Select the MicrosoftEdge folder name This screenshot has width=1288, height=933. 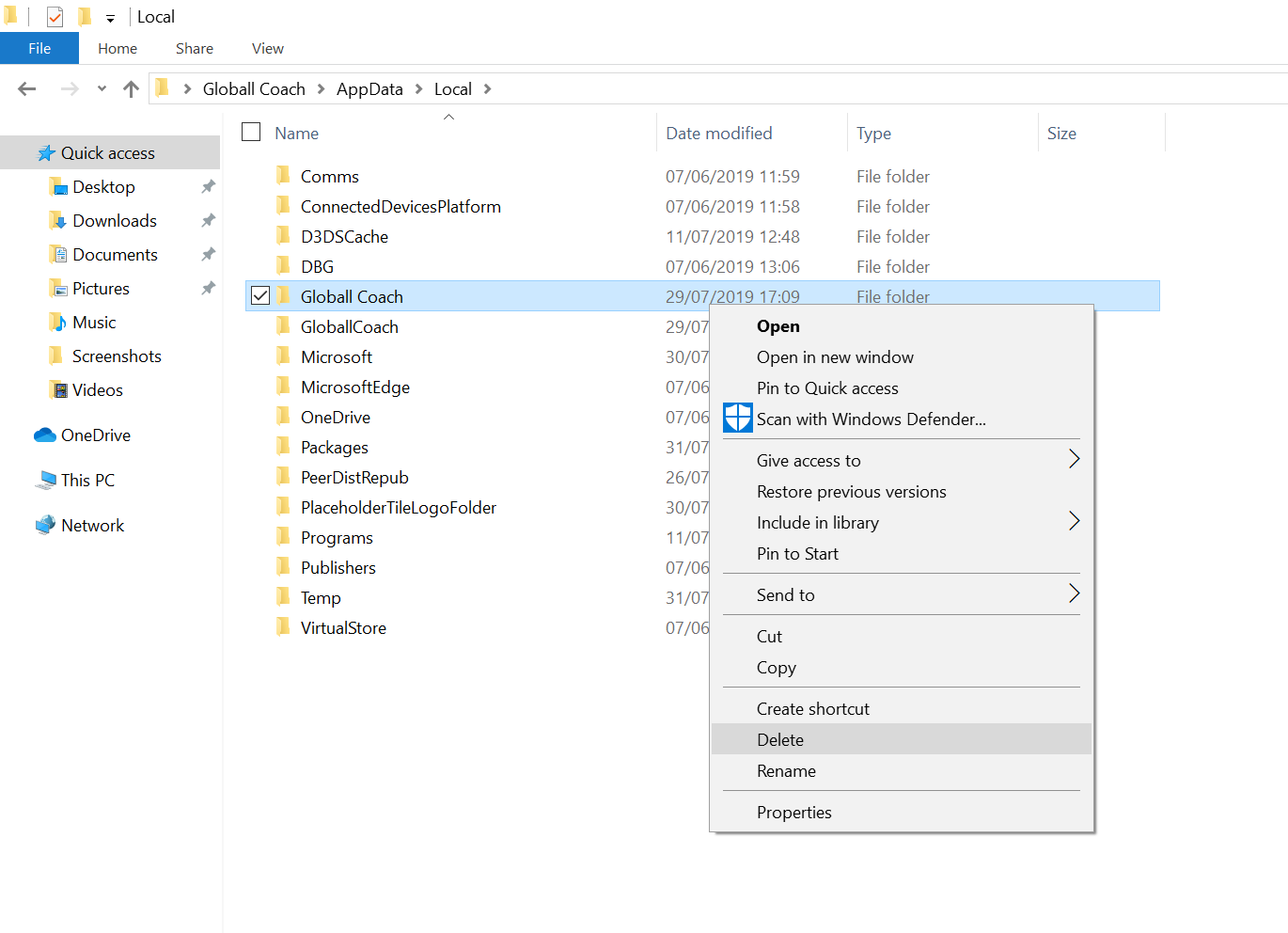355,387
